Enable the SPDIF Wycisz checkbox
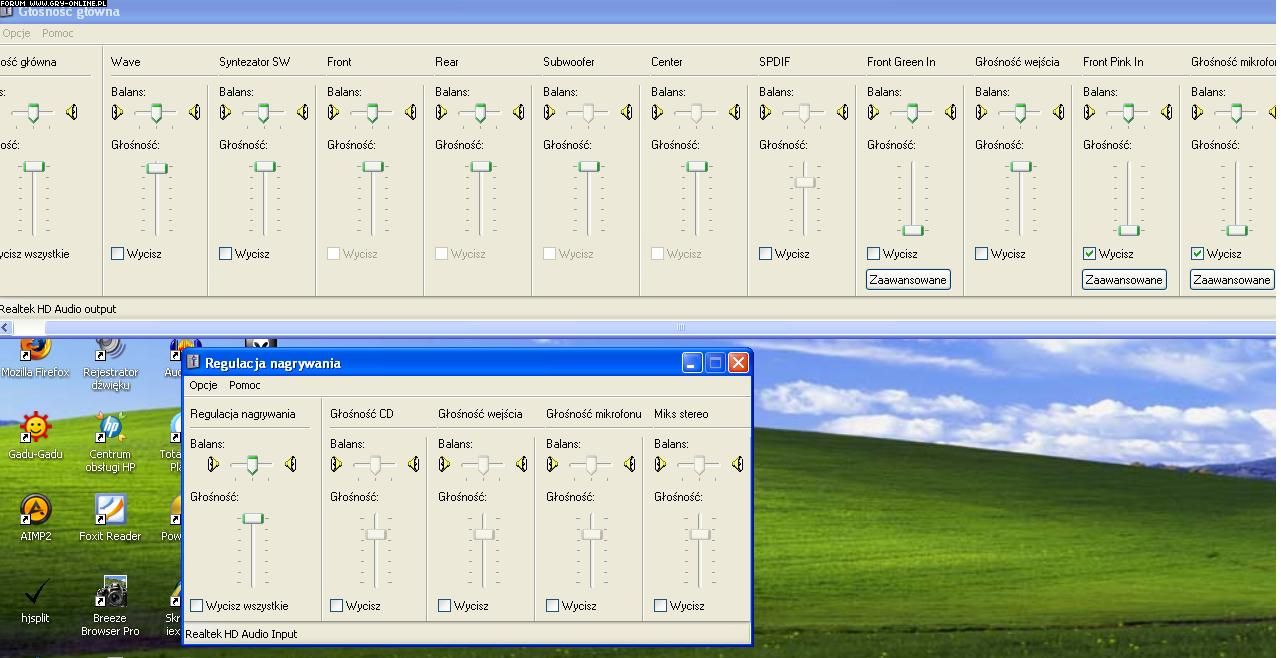 [765, 254]
